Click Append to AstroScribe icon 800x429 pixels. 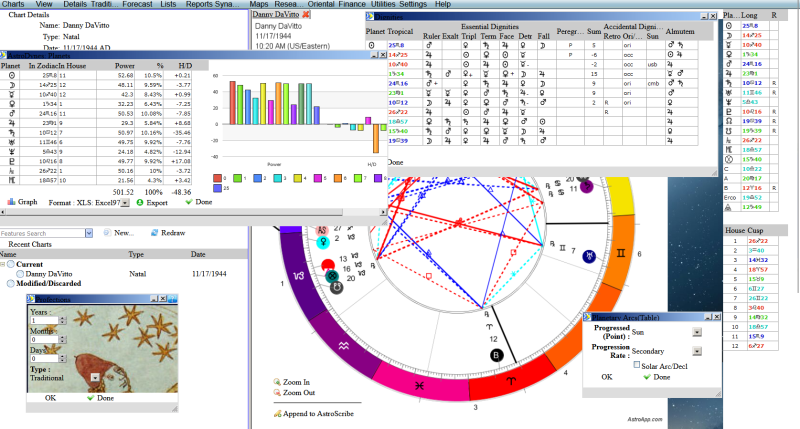click(277, 413)
